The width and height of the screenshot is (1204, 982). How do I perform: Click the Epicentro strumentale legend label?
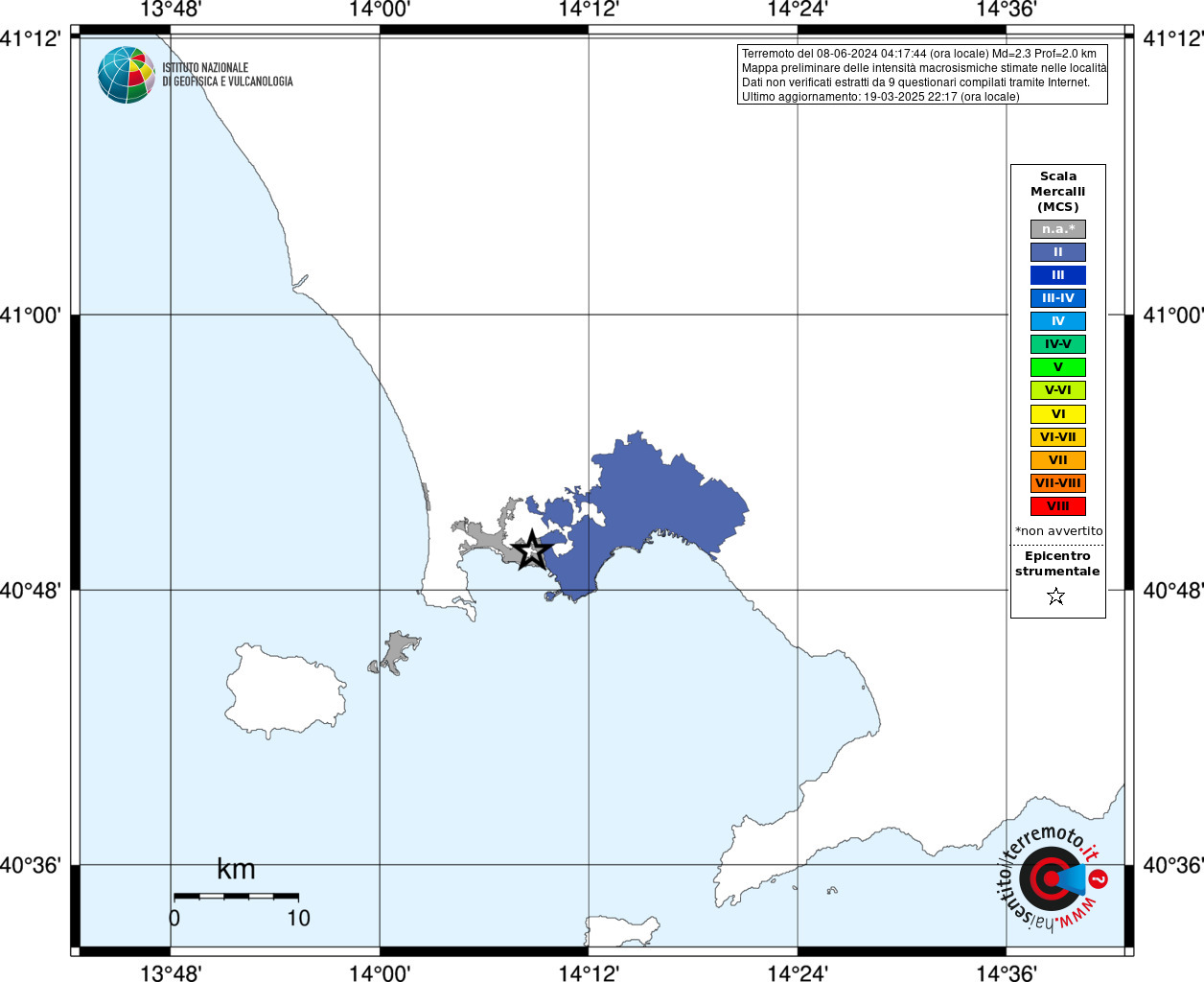coord(1057,564)
